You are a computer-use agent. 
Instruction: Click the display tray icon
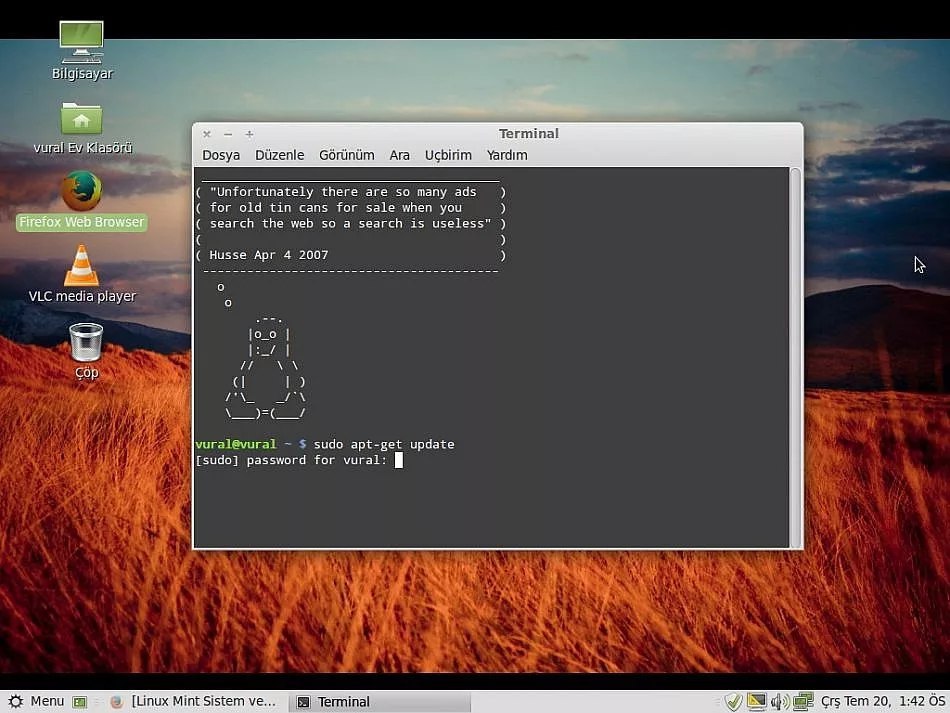click(756, 701)
